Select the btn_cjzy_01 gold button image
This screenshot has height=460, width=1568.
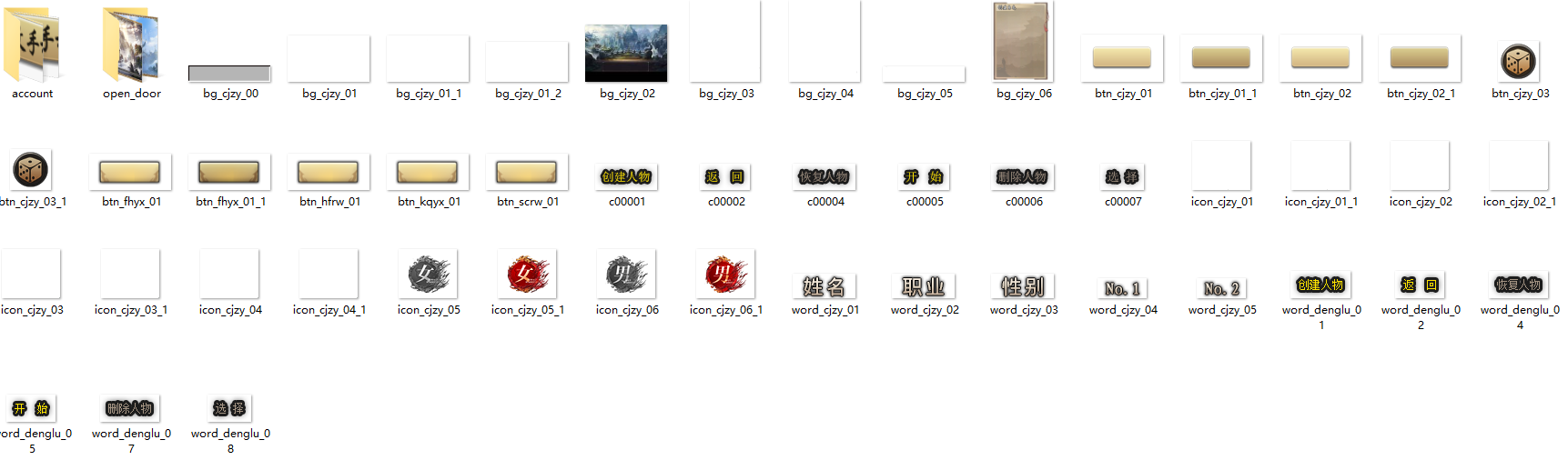pyautogui.click(x=1122, y=58)
